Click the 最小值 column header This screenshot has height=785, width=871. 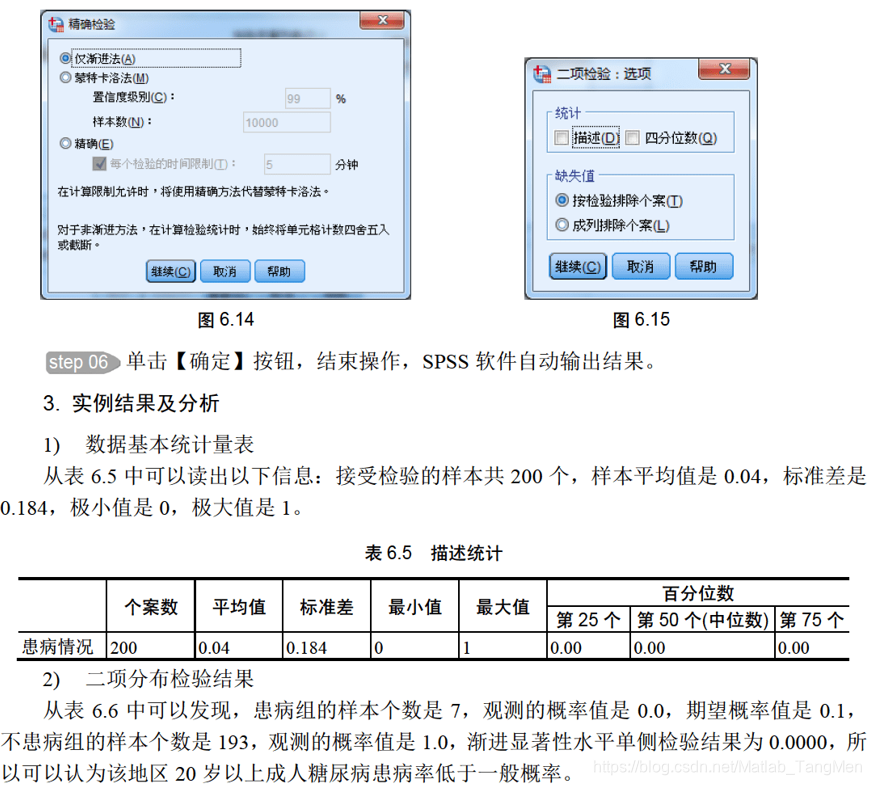(x=415, y=607)
